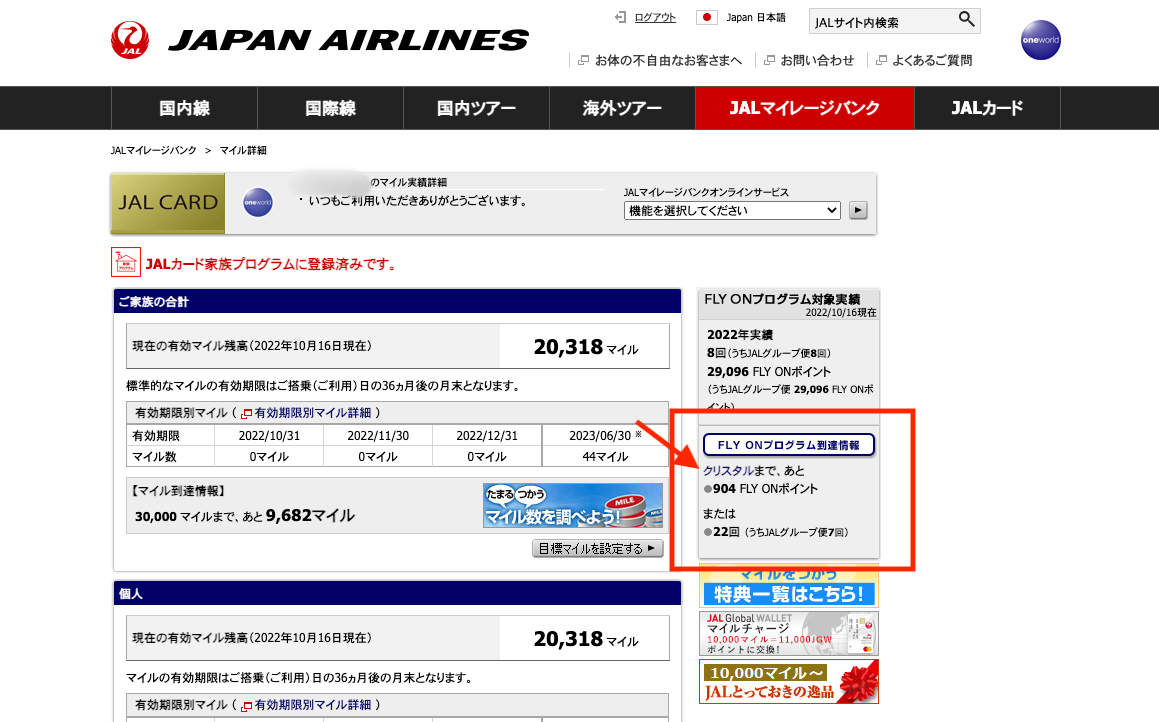Click the family program house icon
The image size is (1159, 722).
[x=125, y=262]
